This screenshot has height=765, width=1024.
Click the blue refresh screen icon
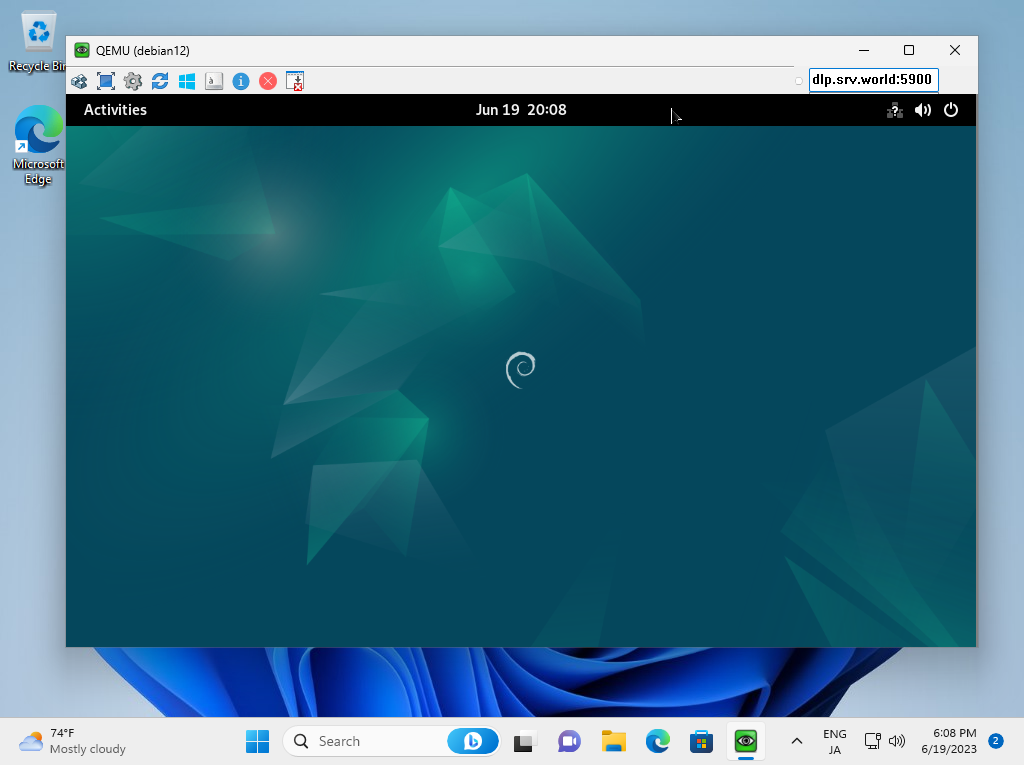pos(160,81)
